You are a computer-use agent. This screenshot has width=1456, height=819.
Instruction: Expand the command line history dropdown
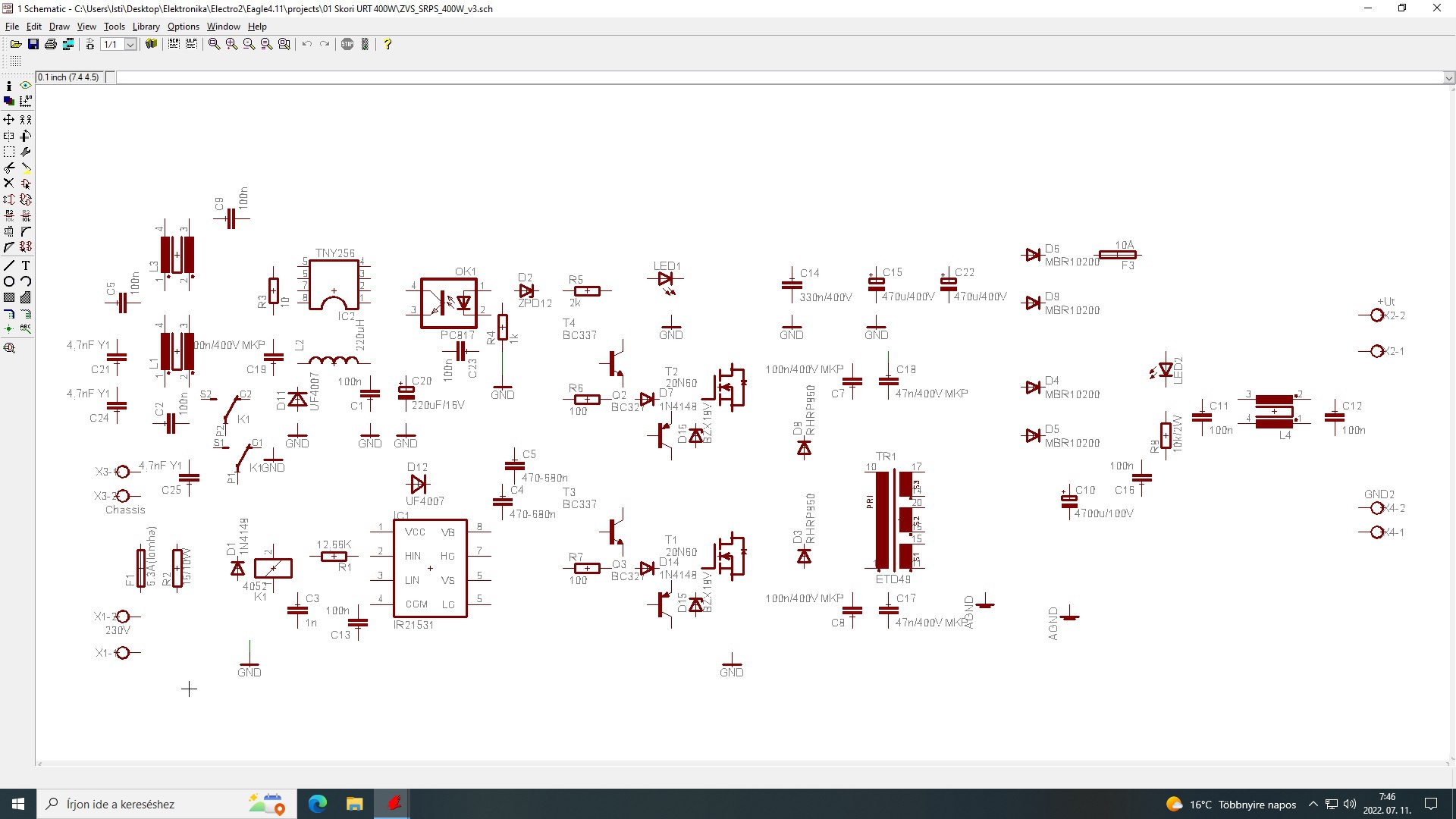tap(1448, 77)
